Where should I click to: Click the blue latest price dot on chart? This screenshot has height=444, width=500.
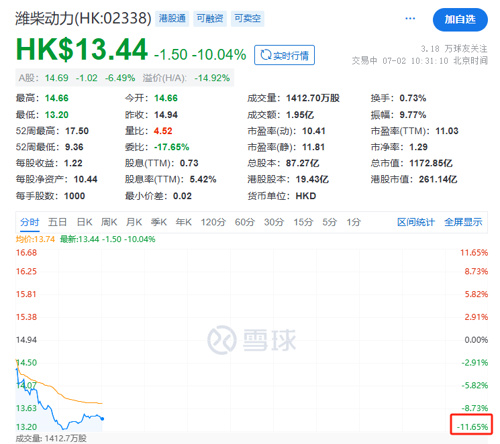102,419
